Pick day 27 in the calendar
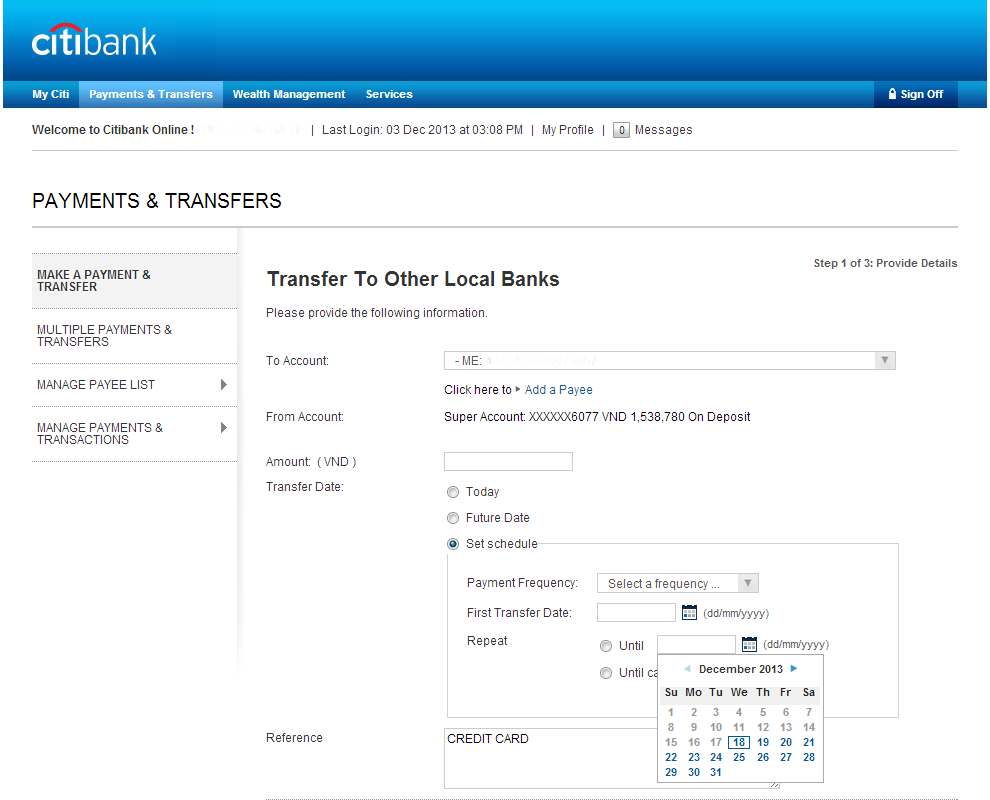The image size is (990, 800). coord(785,757)
